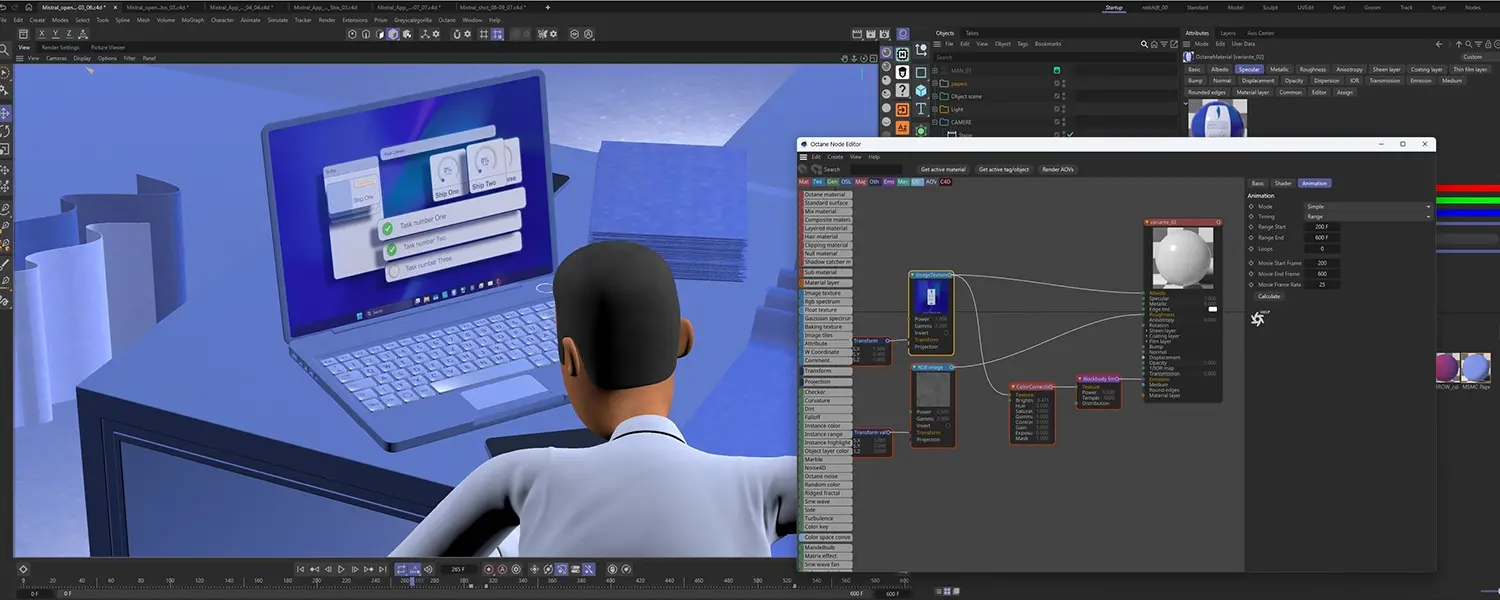Open the Timing dropdown set to Range
The image size is (1500, 600).
tap(1367, 216)
